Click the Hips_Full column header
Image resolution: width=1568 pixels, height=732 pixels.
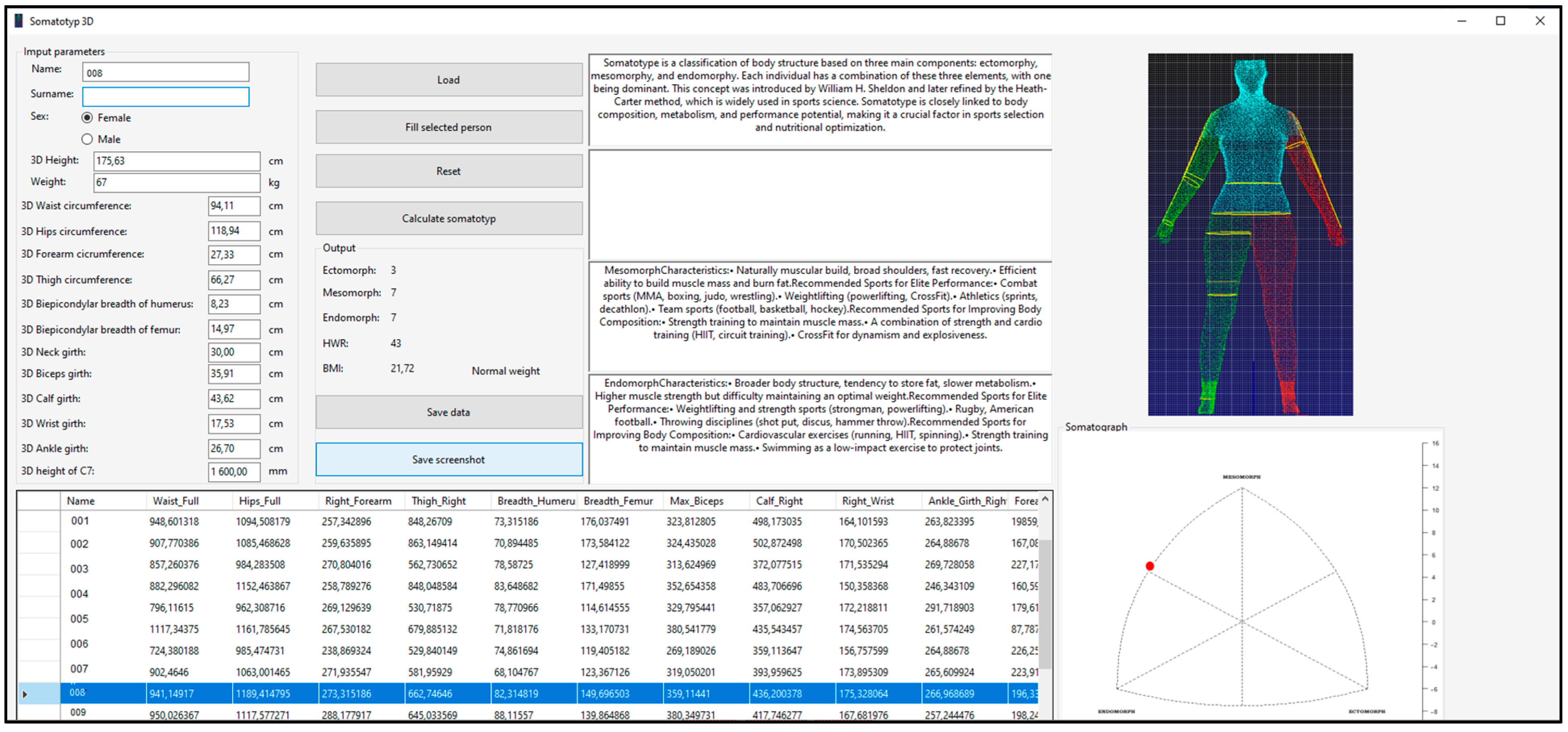tap(260, 501)
